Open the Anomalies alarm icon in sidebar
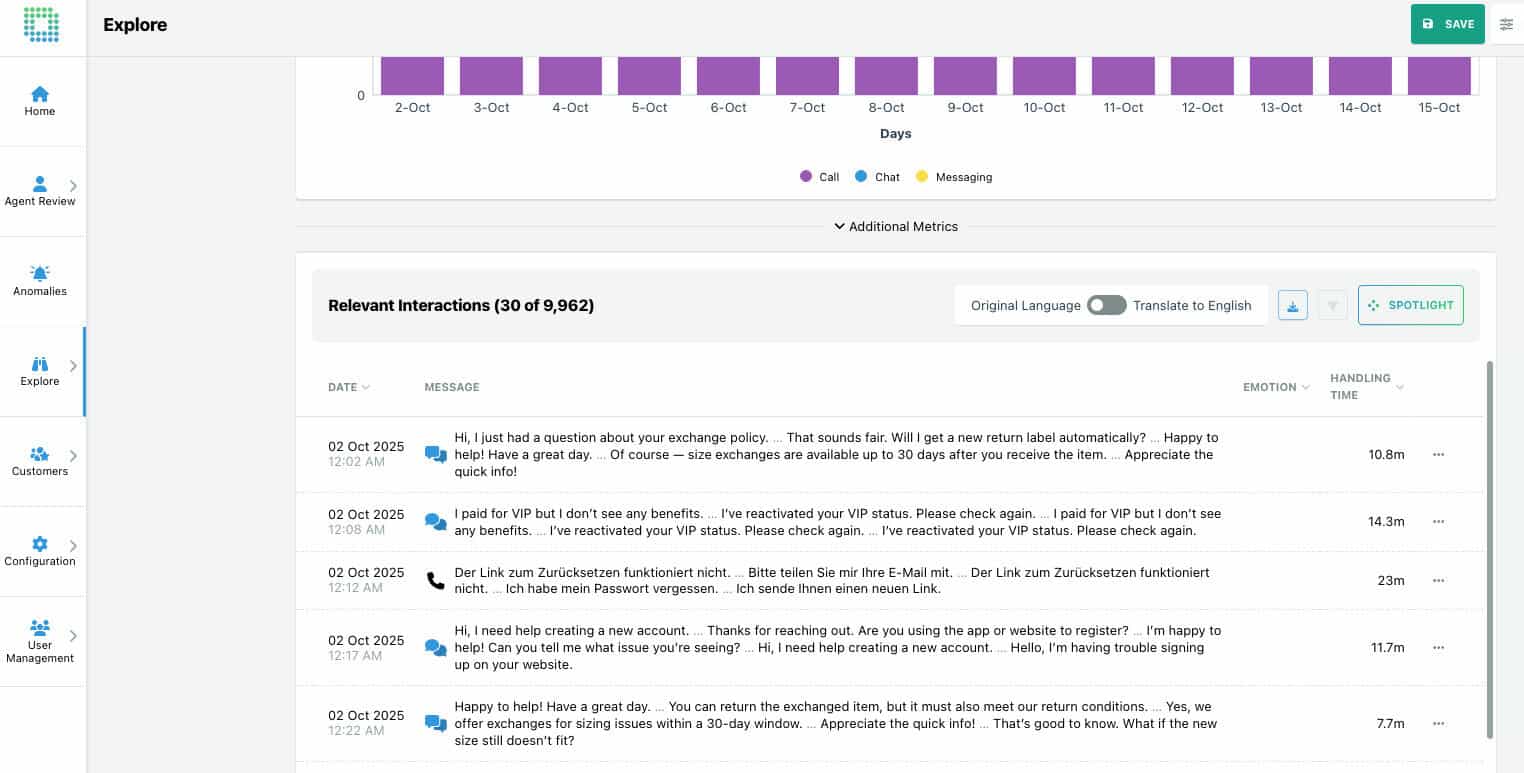 pos(40,274)
